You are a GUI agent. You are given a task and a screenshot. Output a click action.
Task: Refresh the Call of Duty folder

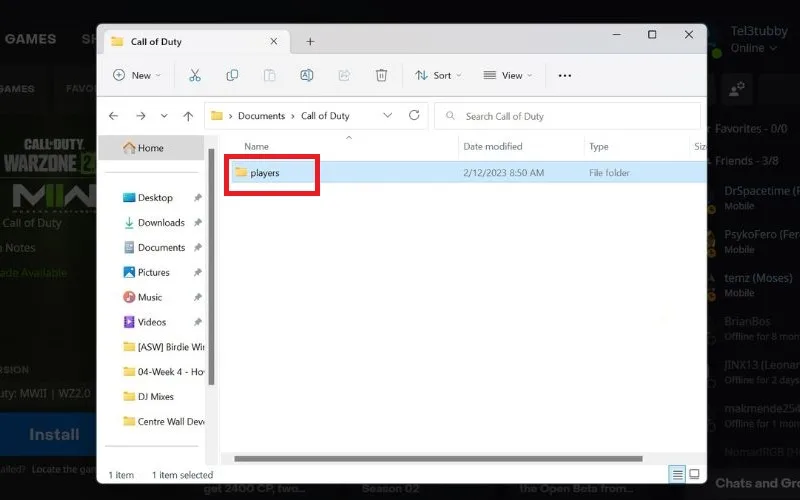414,115
